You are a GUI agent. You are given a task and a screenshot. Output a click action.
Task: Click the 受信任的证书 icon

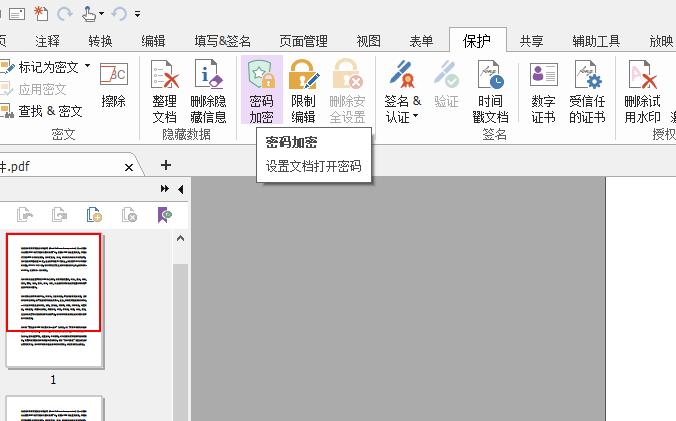click(x=587, y=90)
